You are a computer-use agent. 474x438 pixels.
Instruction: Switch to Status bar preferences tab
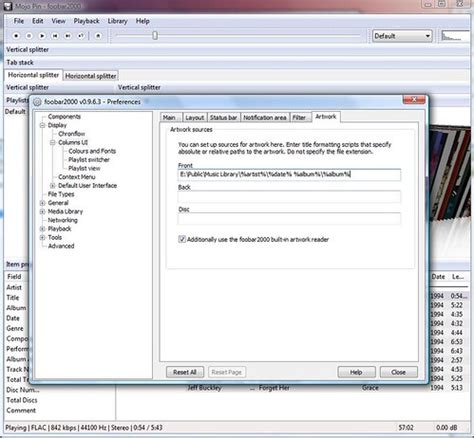coord(223,118)
